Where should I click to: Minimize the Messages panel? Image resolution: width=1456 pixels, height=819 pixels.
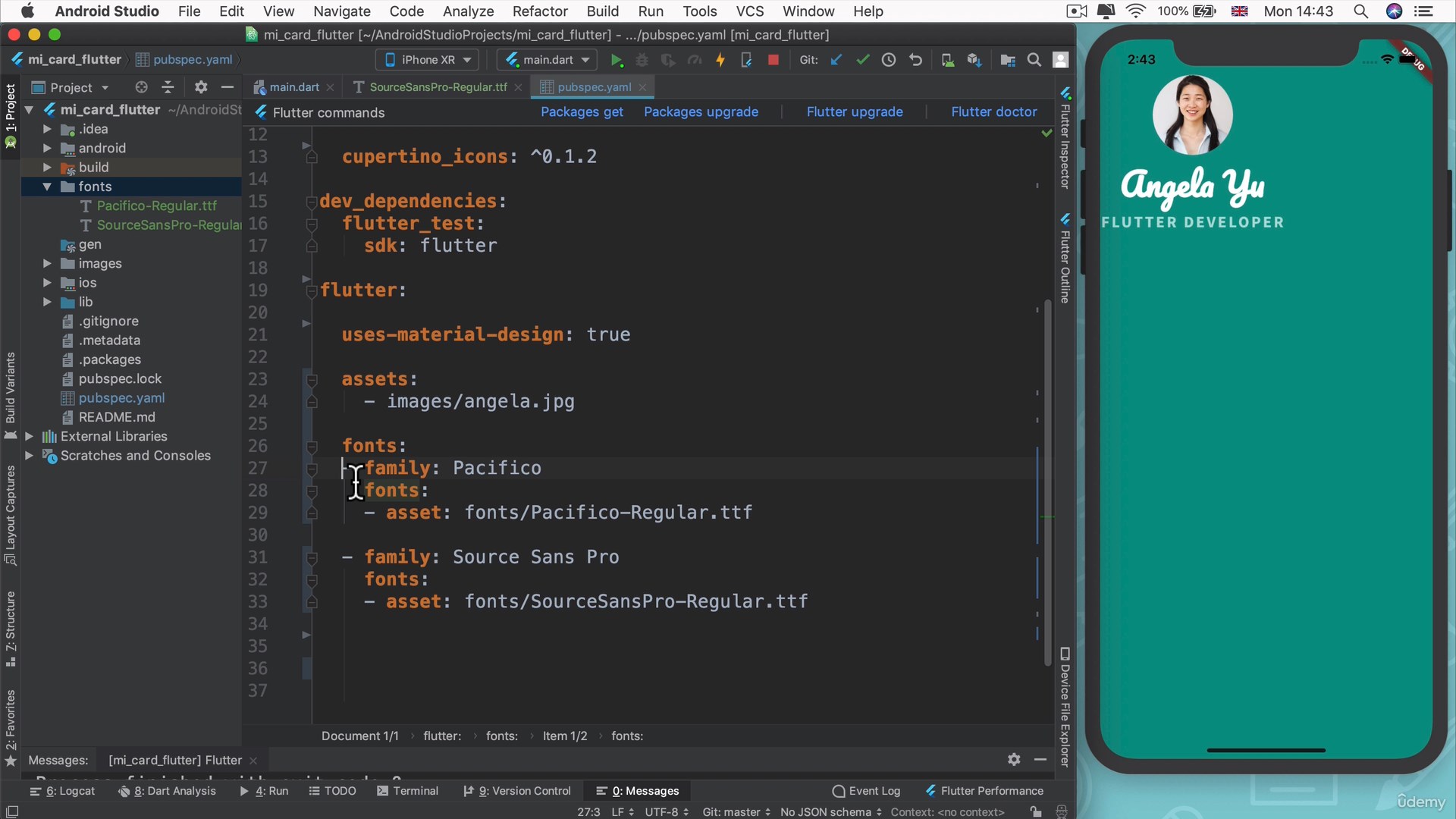pos(1040,759)
